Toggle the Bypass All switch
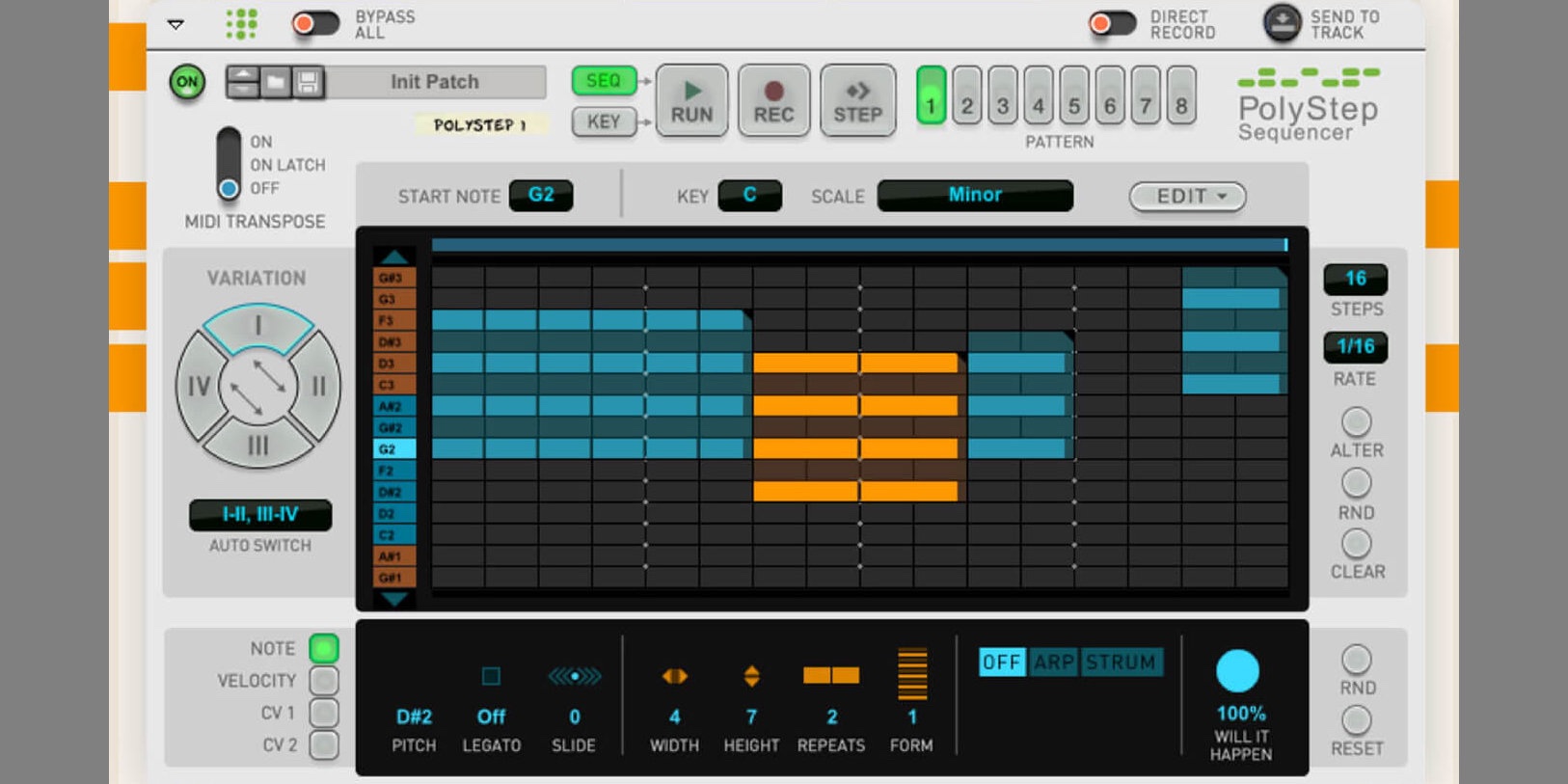Image resolution: width=1568 pixels, height=784 pixels. [x=315, y=24]
